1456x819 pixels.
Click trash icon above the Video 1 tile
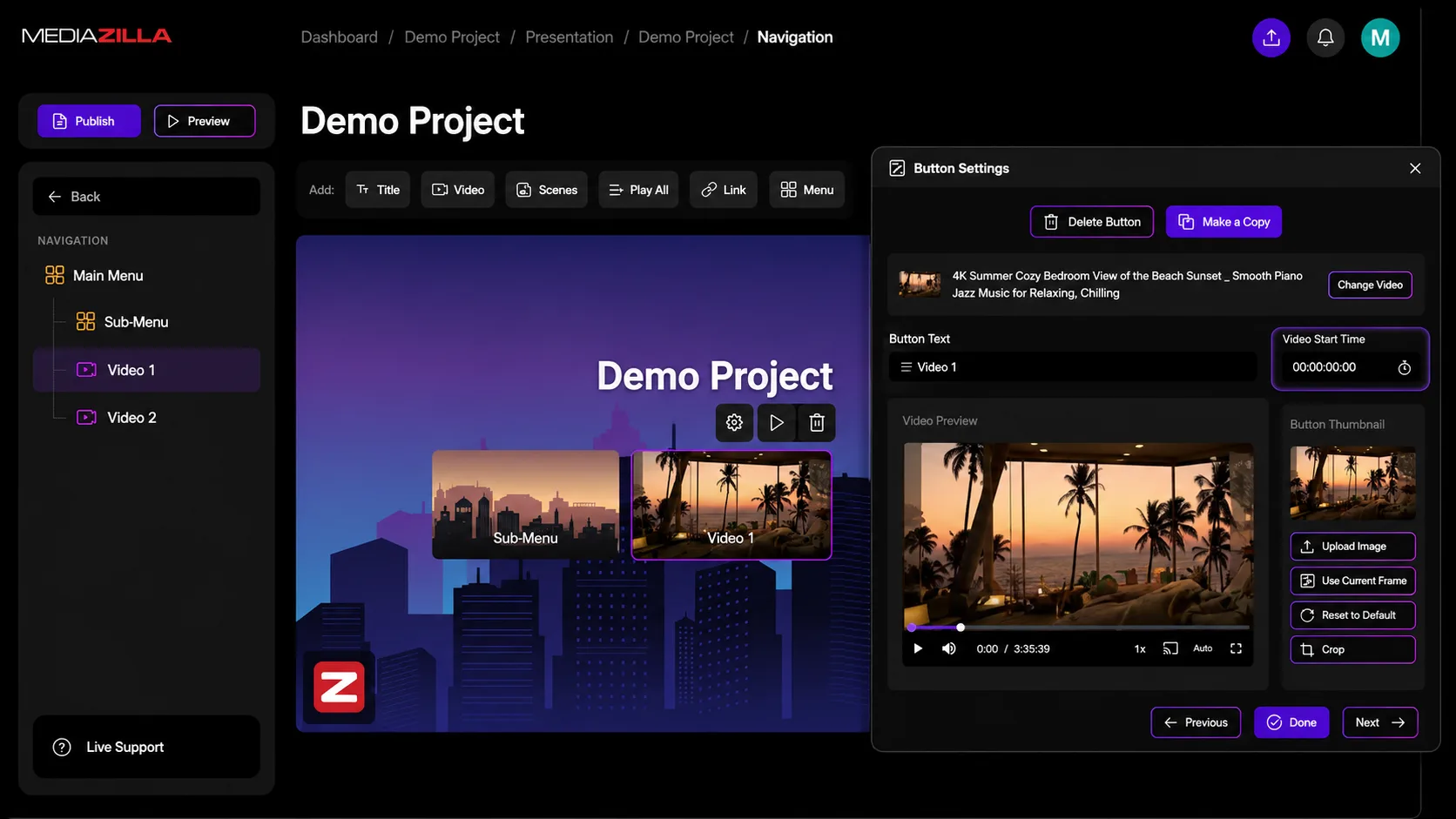[817, 422]
